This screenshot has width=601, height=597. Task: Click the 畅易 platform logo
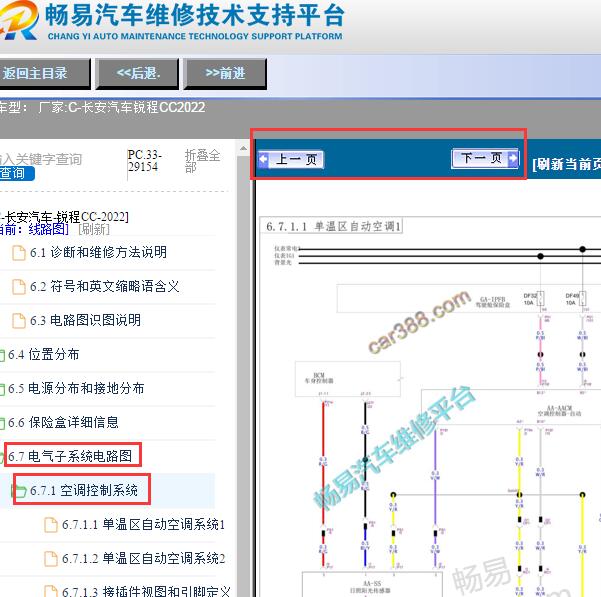click(18, 20)
